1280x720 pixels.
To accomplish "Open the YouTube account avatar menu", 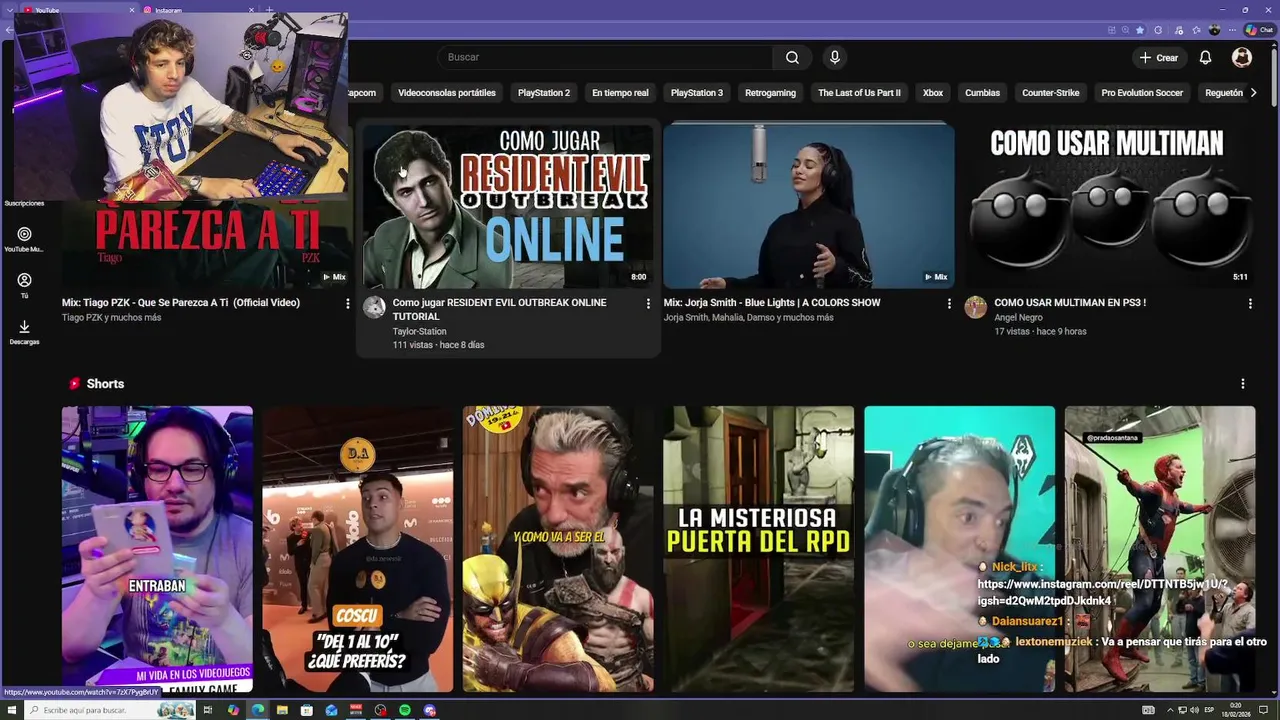I will coord(1242,57).
